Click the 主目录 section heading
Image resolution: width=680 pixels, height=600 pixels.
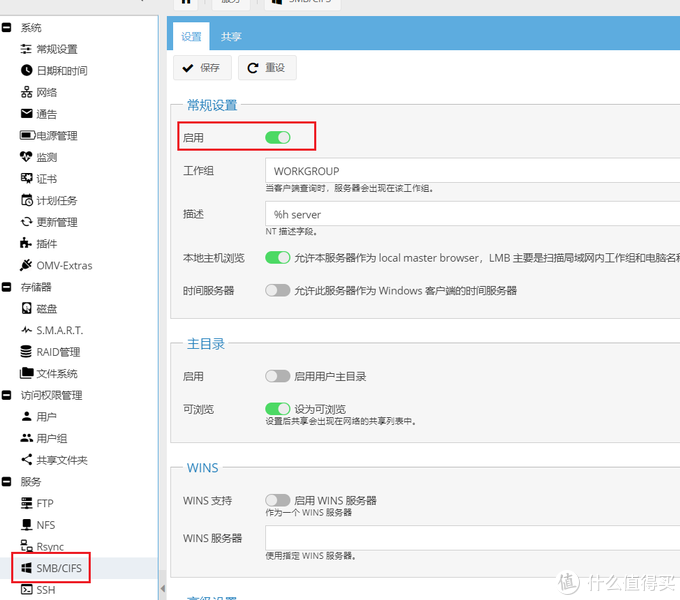coord(206,344)
